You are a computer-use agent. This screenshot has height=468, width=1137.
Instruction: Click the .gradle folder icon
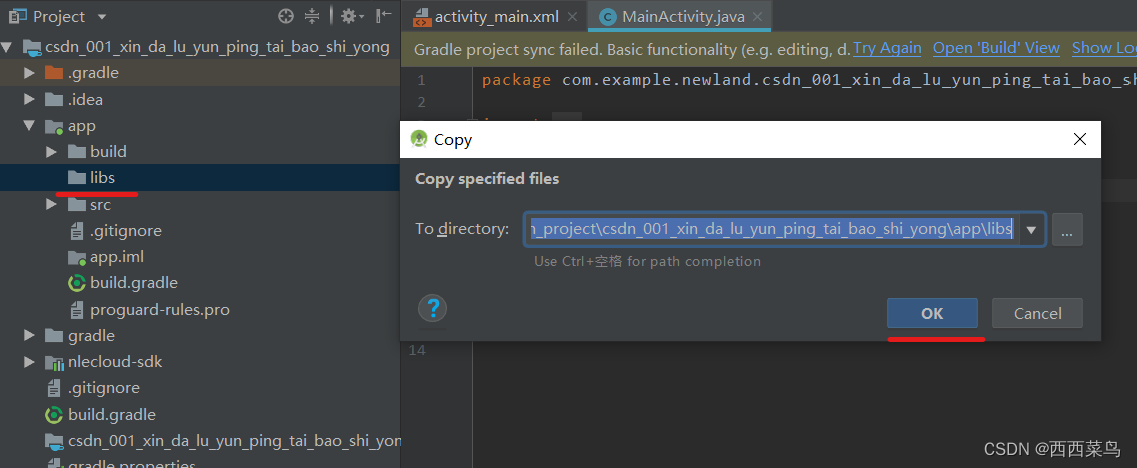(54, 73)
